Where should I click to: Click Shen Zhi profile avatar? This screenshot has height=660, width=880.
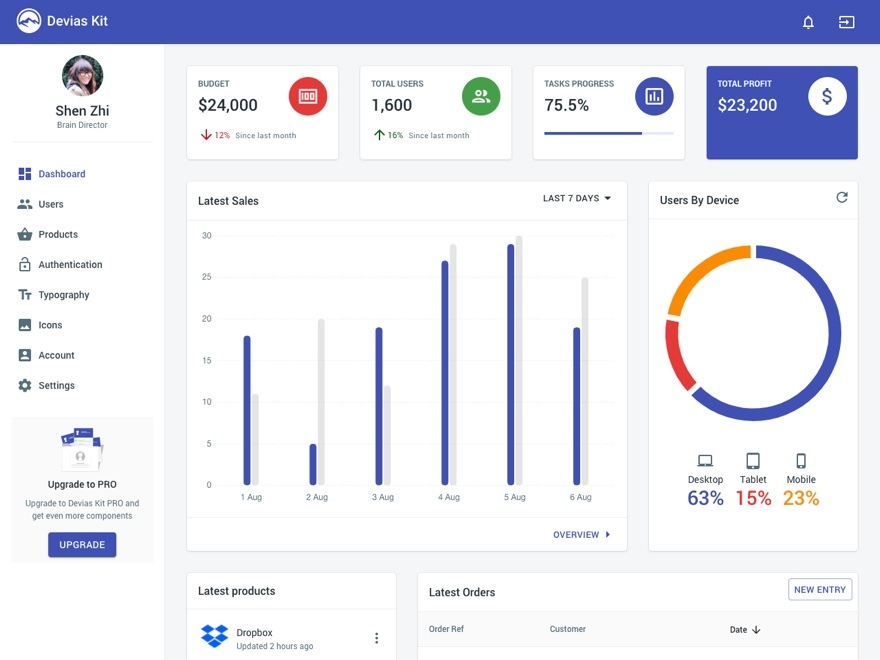tap(82, 76)
